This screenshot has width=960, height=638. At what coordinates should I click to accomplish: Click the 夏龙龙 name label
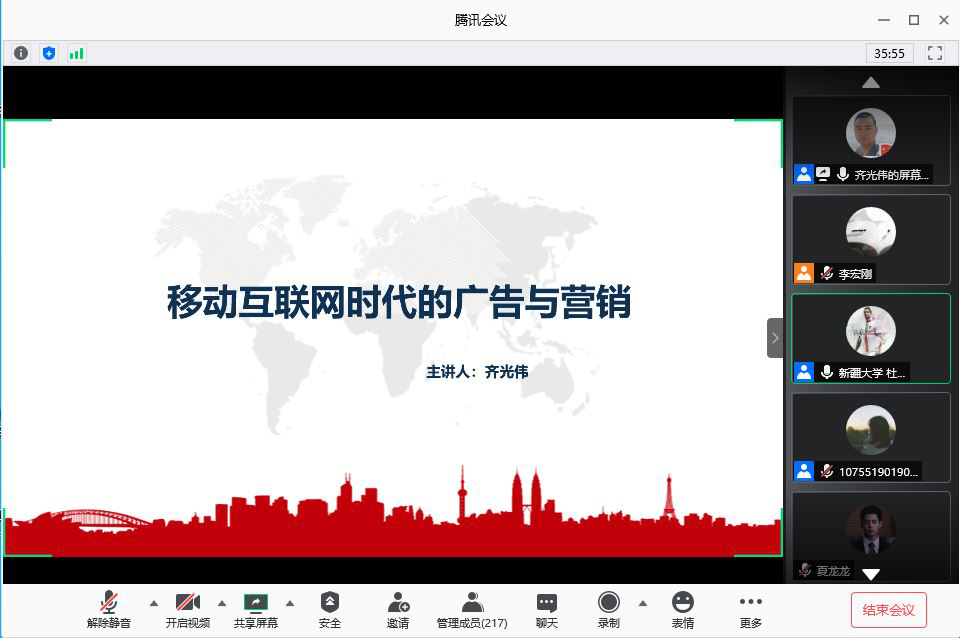click(833, 571)
